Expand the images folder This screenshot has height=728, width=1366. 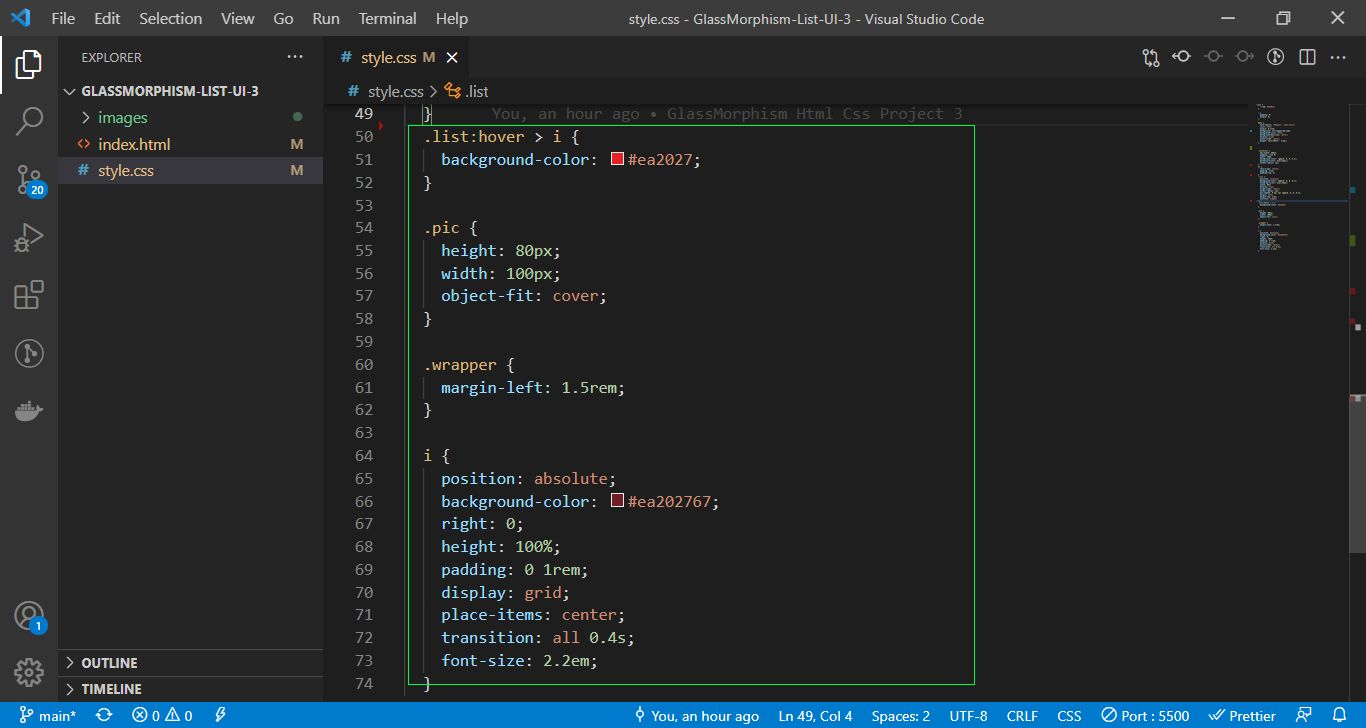pyautogui.click(x=190, y=118)
